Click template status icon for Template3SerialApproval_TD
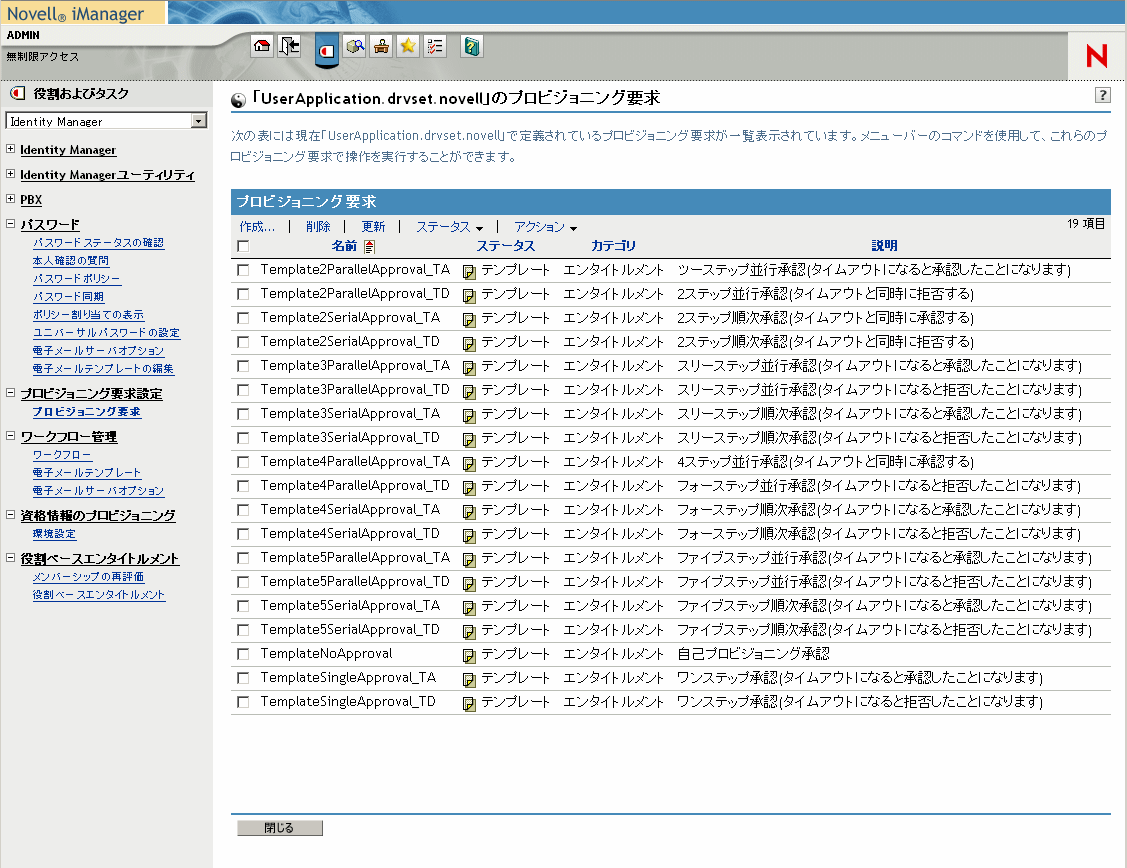1127x868 pixels. [x=469, y=440]
